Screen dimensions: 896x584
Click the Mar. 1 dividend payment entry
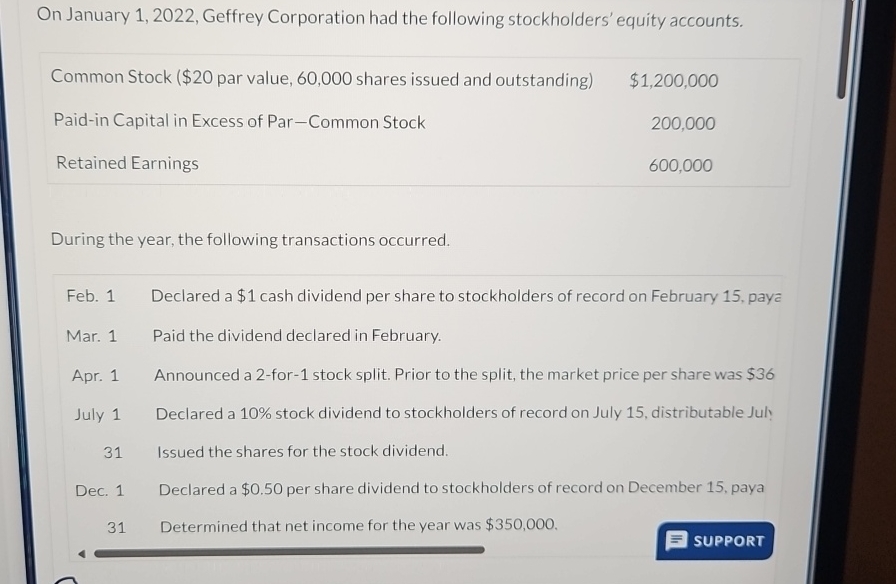(x=300, y=335)
